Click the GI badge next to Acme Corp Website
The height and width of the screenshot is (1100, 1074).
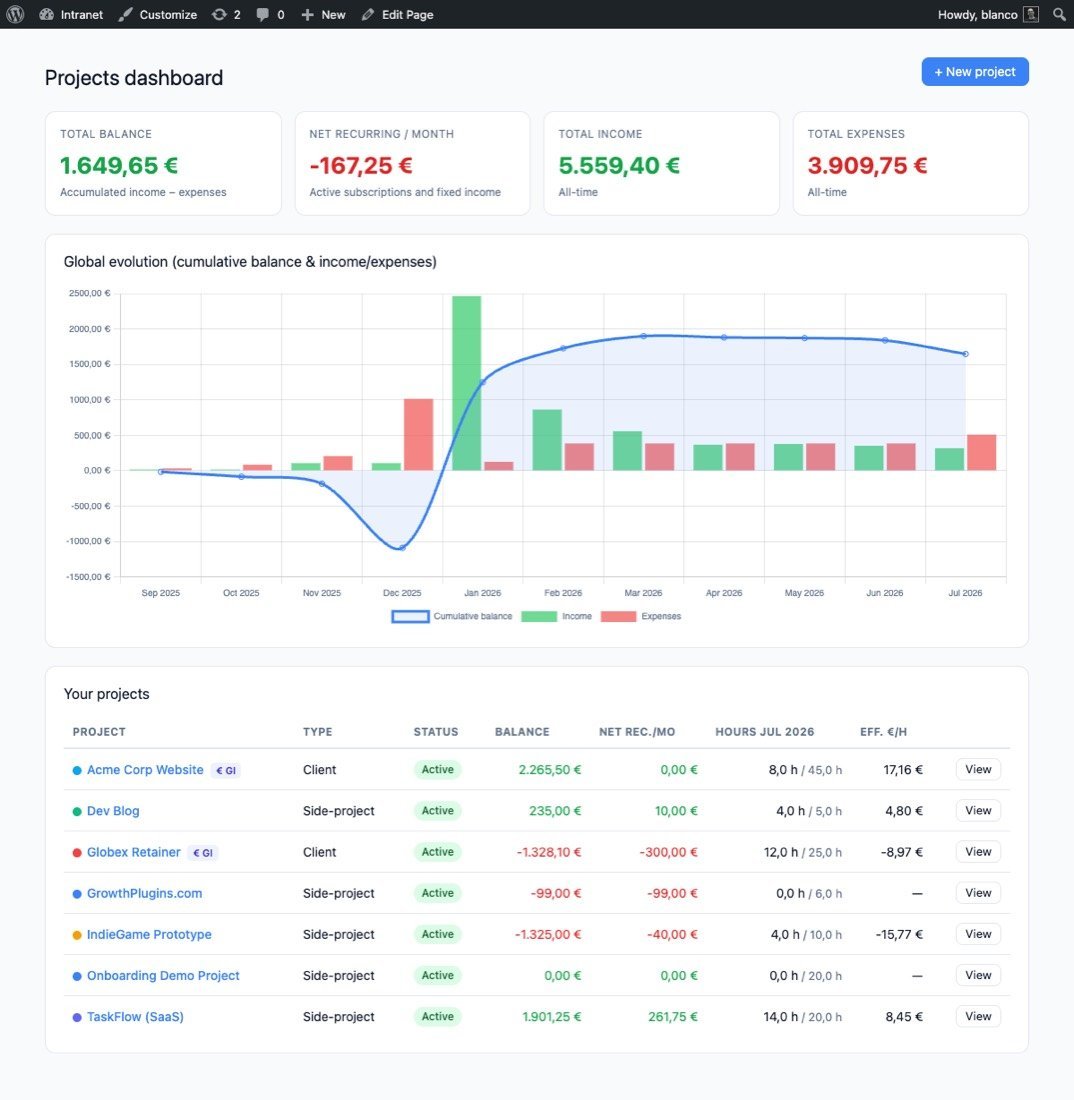(226, 770)
